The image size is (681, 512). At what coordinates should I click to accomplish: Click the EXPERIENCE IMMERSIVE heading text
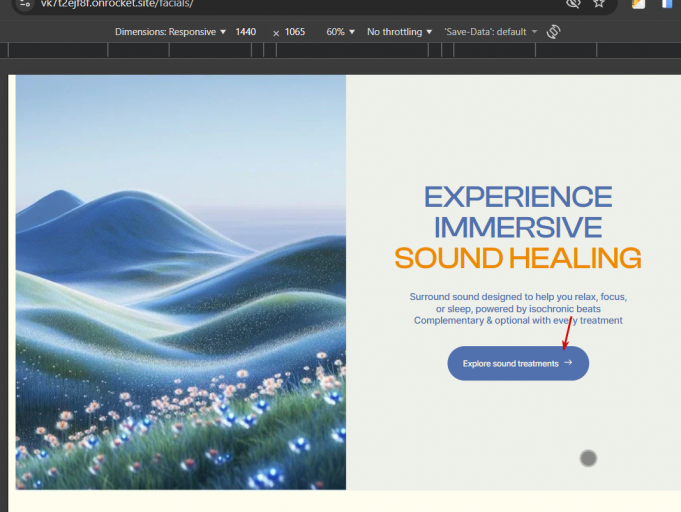coord(518,212)
